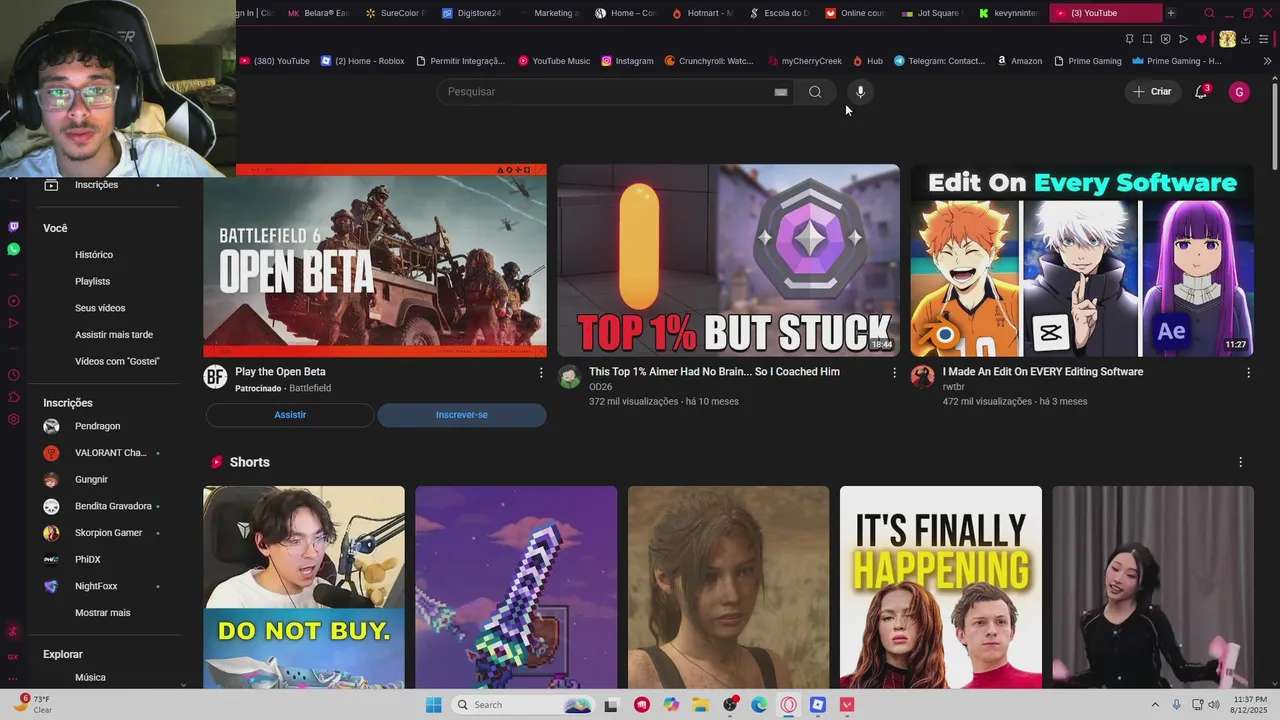Image resolution: width=1280 pixels, height=720 pixels.
Task: Click the heart icon in browser toolbar
Action: [x=1201, y=39]
